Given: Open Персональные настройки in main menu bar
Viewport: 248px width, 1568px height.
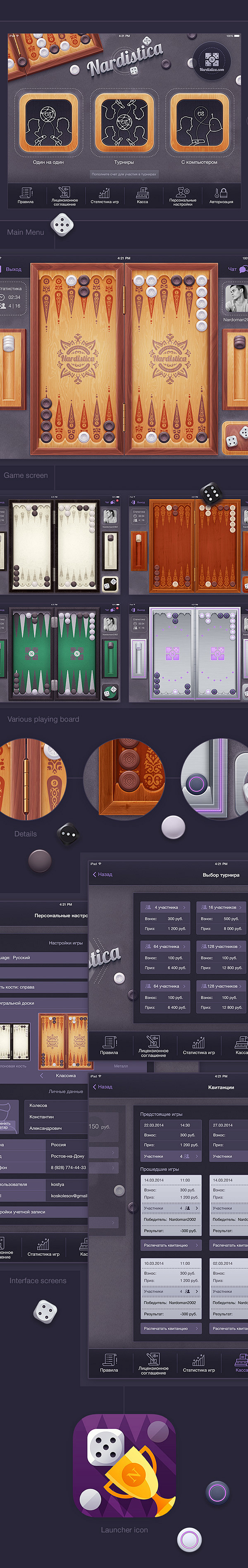Looking at the screenshot, I should click(x=182, y=197).
